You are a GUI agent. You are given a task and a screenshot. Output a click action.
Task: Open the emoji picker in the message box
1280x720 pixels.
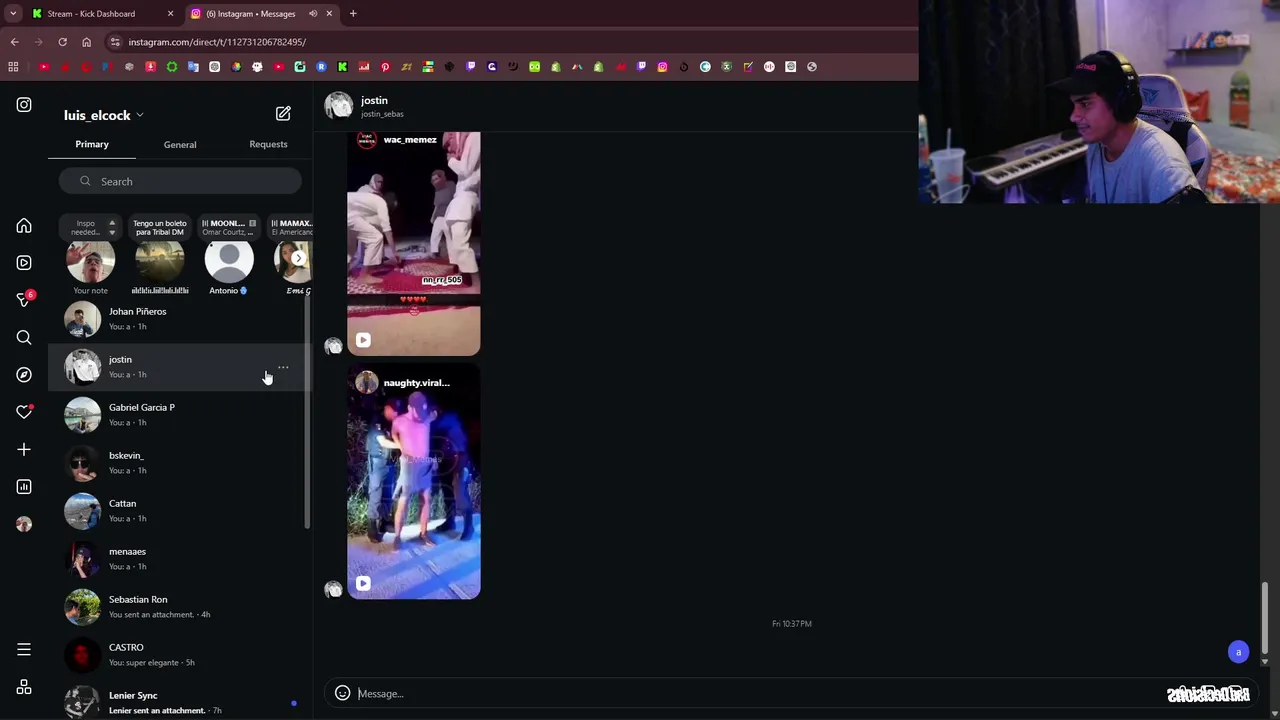pos(342,693)
